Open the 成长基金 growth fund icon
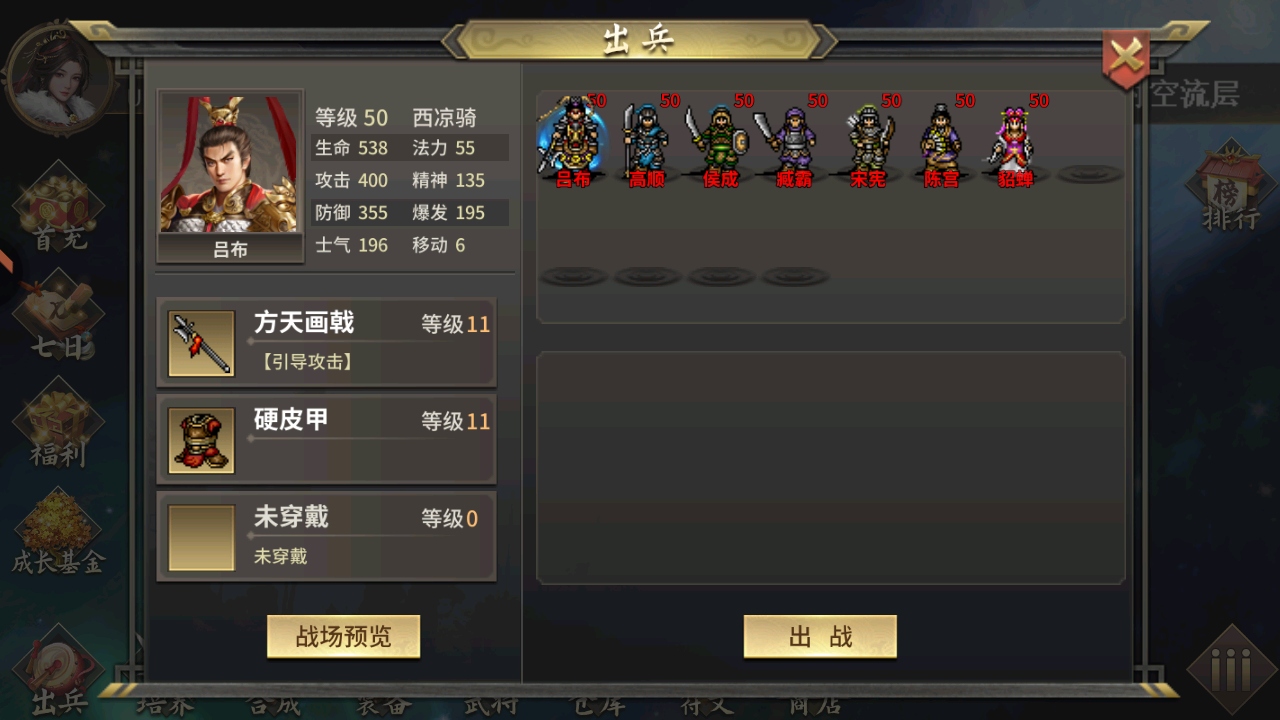This screenshot has width=1280, height=720. click(x=58, y=534)
